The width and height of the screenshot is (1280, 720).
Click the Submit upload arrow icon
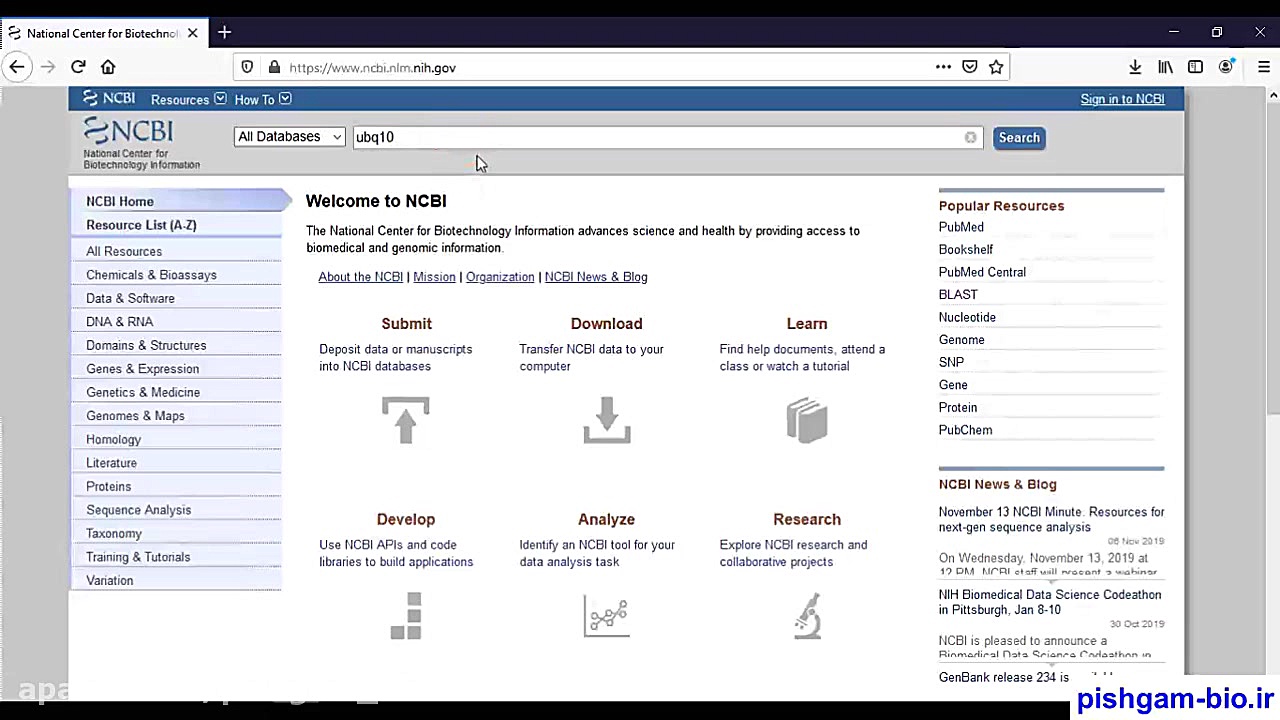coord(405,420)
